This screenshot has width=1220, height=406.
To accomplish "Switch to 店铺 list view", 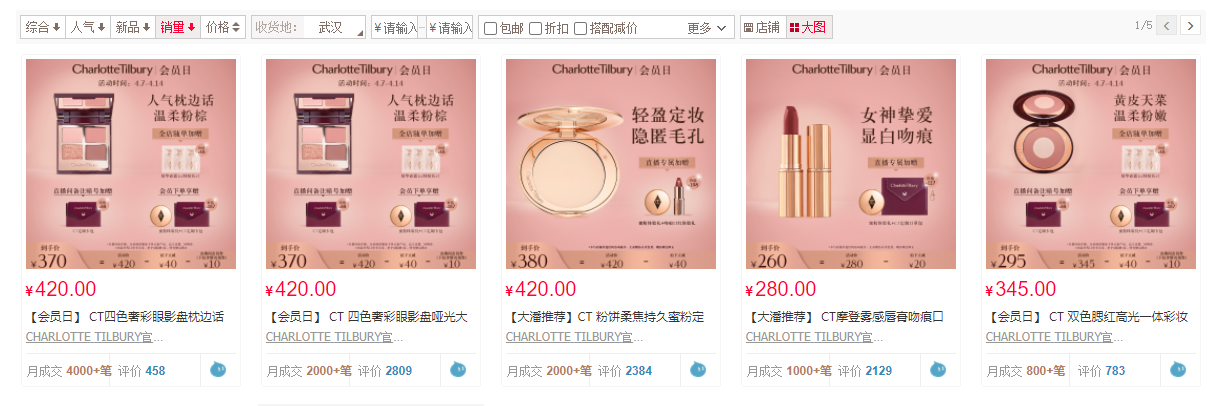I will (x=762, y=27).
